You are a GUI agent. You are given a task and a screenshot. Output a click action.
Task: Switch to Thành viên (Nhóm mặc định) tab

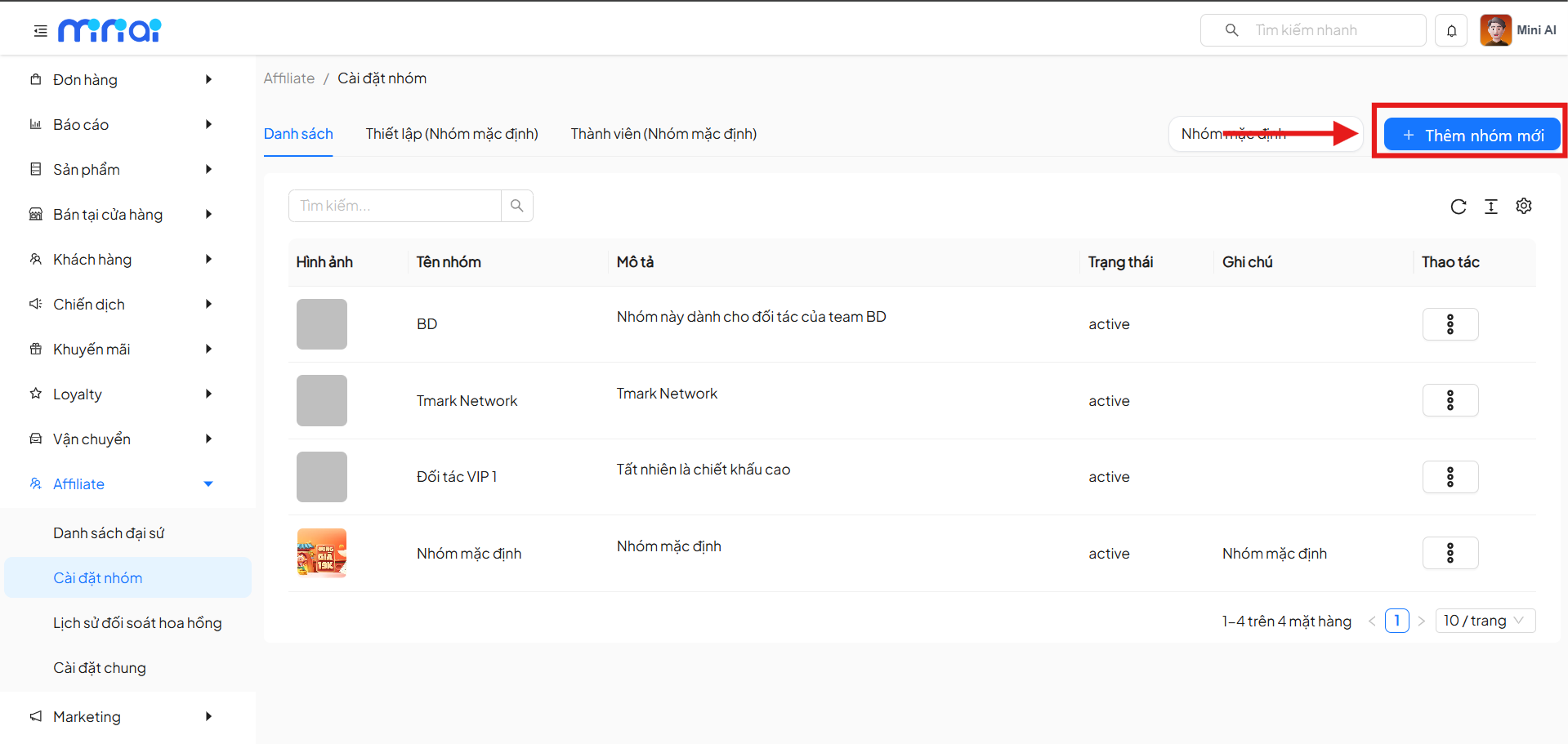pos(663,134)
